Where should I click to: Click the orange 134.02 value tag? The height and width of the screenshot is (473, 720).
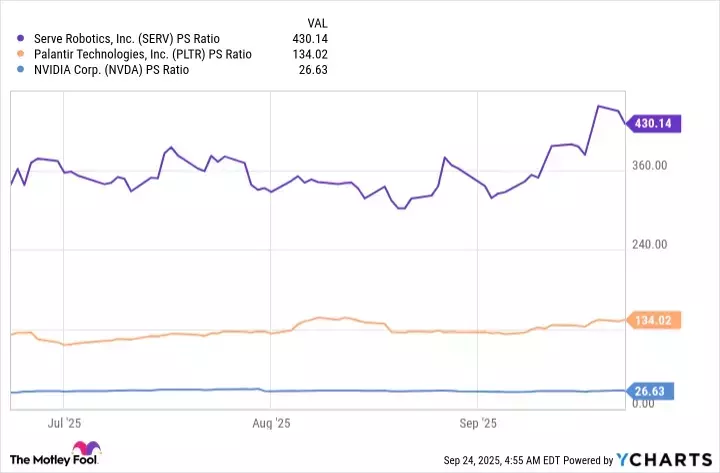point(654,320)
